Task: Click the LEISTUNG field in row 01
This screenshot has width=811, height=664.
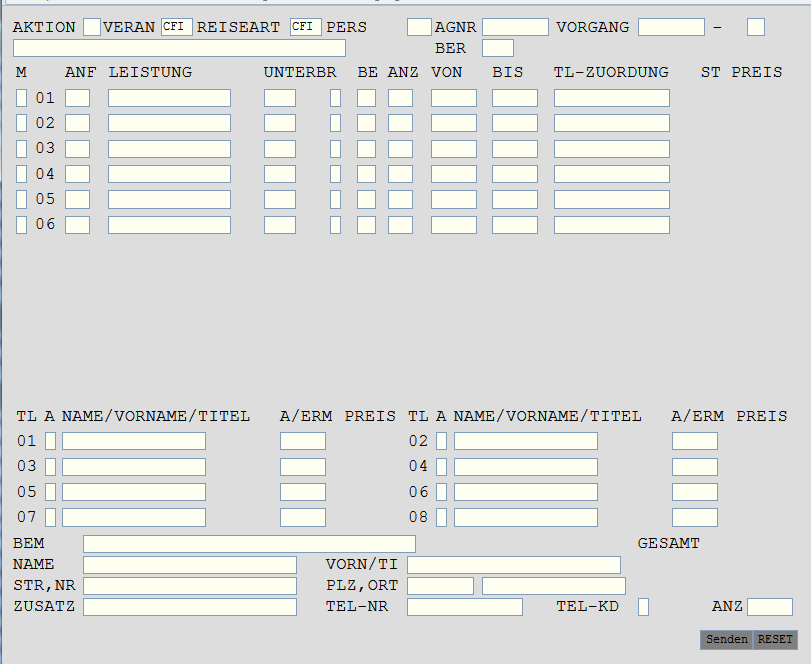Action: click(x=169, y=98)
